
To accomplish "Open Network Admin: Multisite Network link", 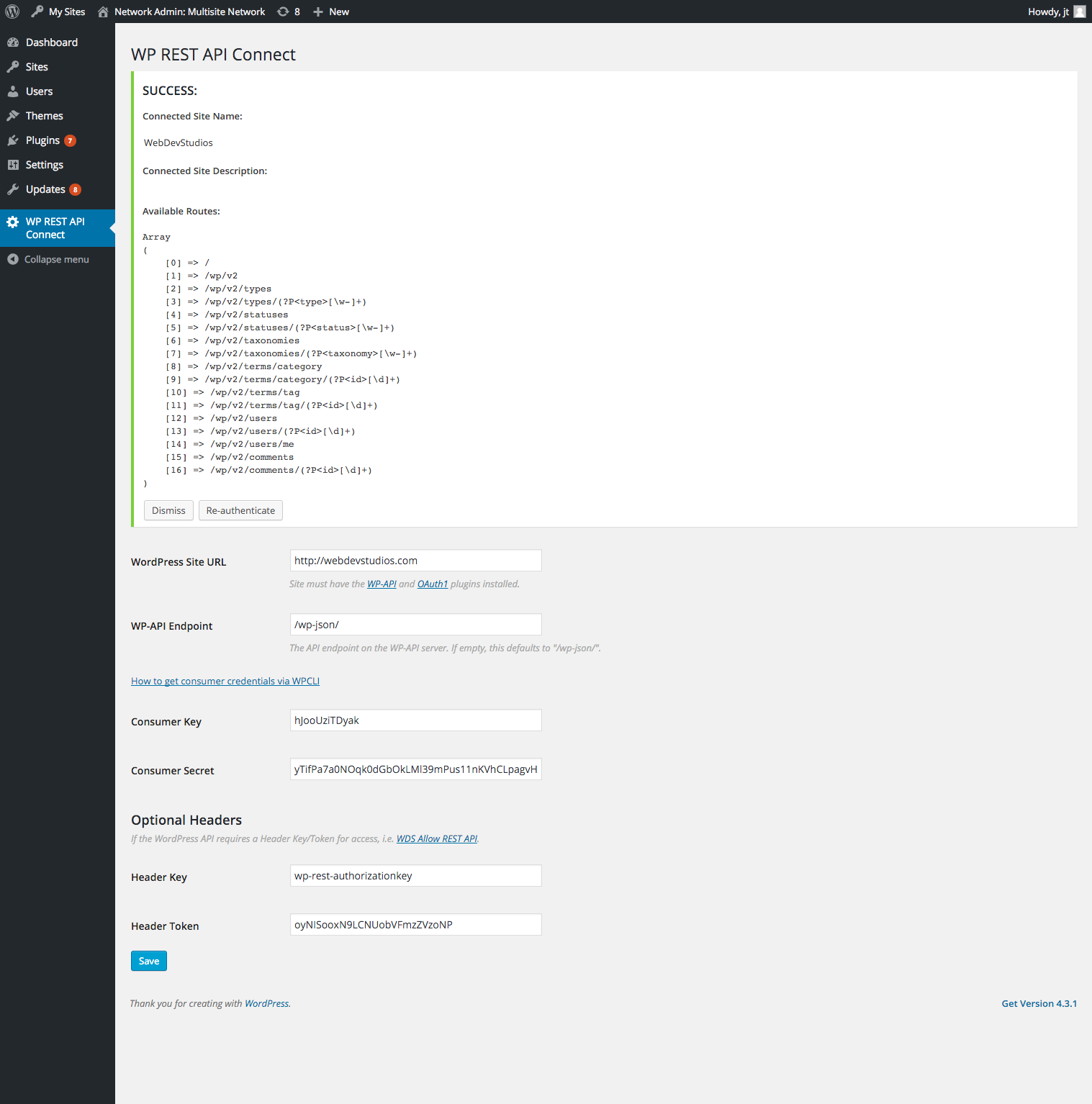I will pos(181,12).
